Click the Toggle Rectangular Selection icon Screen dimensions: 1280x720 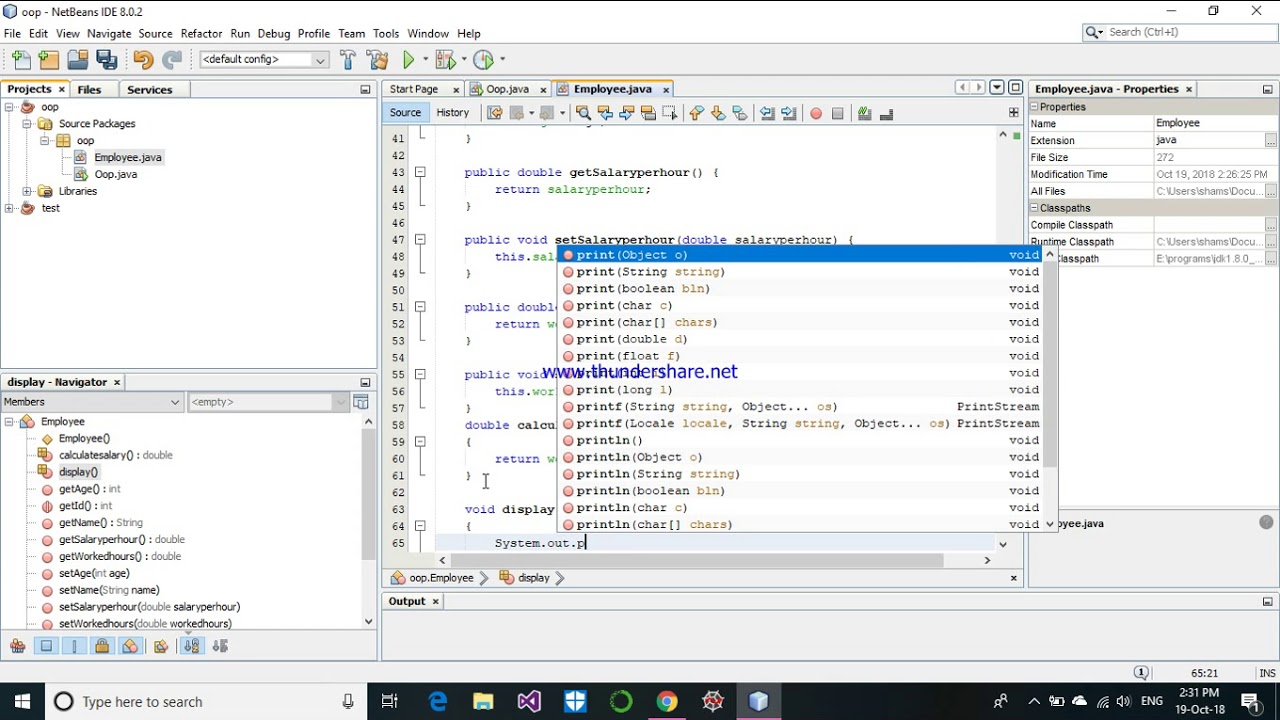pyautogui.click(x=669, y=113)
